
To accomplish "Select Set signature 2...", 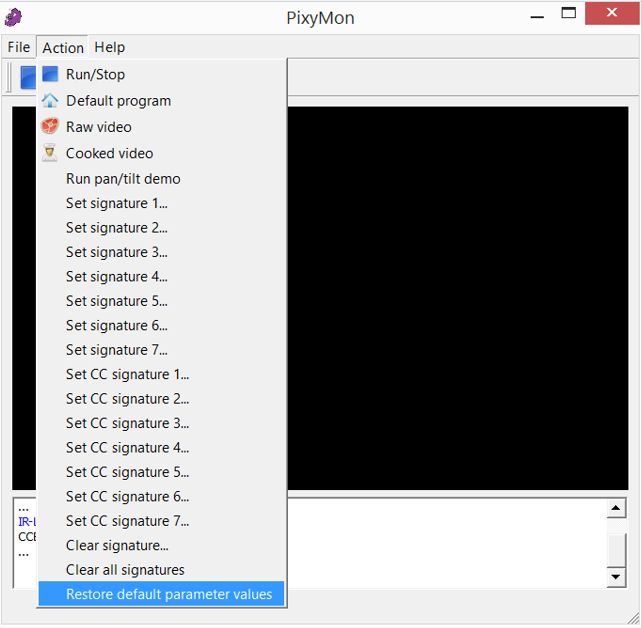I will (161, 228).
